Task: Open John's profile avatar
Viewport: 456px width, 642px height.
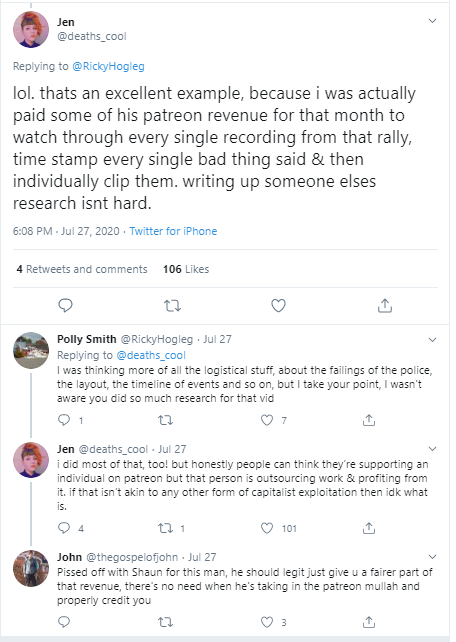Action: (x=31, y=568)
